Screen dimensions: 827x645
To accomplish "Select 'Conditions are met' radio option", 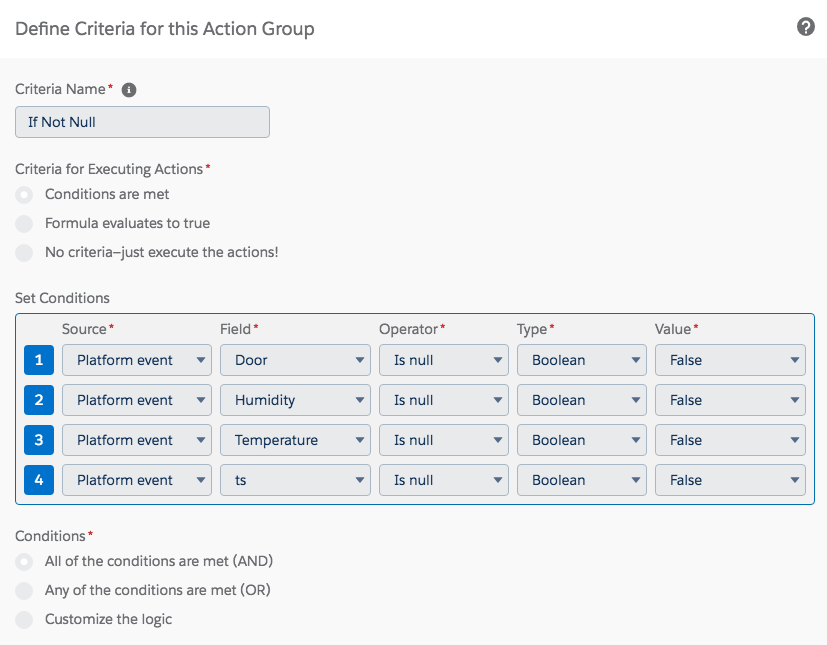I will coord(24,195).
